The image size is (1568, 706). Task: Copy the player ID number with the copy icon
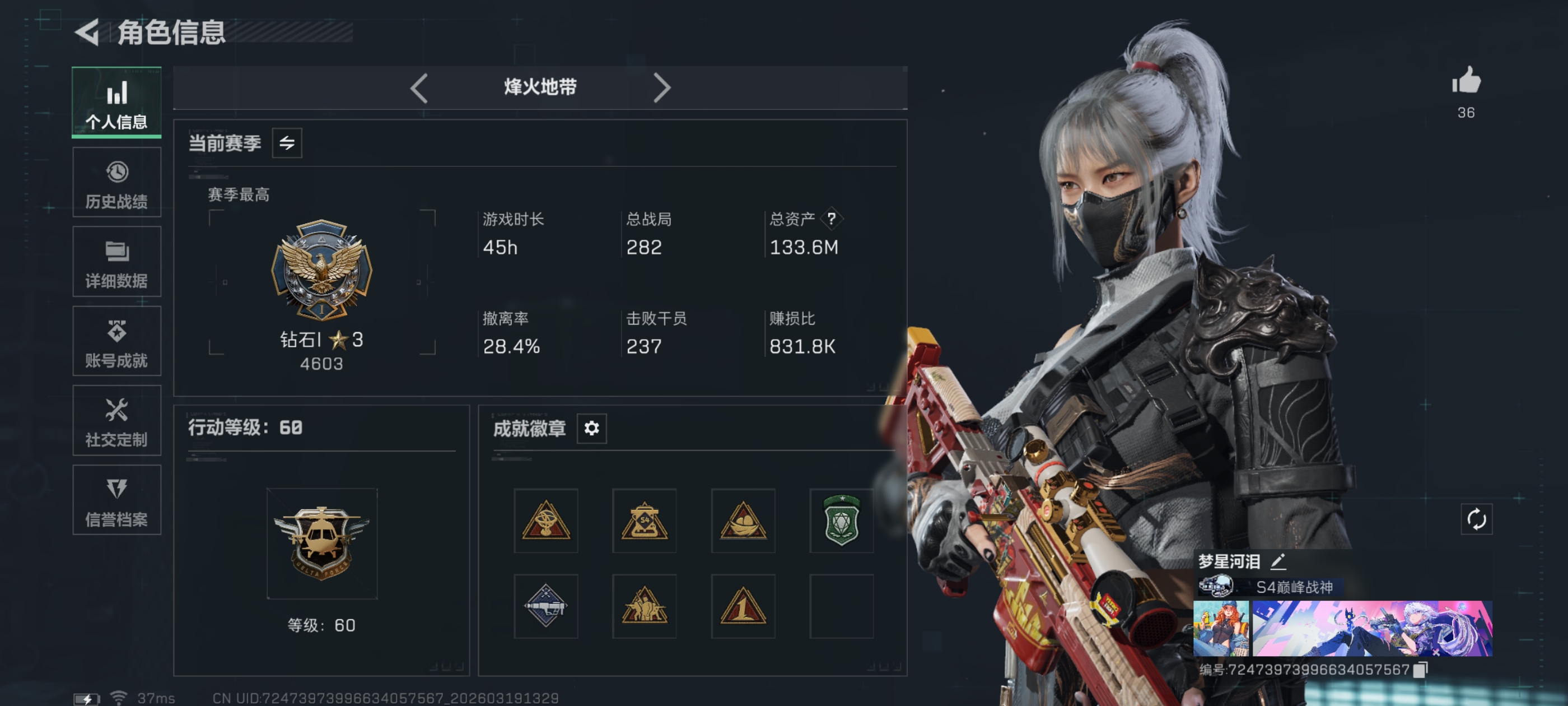[x=1420, y=670]
